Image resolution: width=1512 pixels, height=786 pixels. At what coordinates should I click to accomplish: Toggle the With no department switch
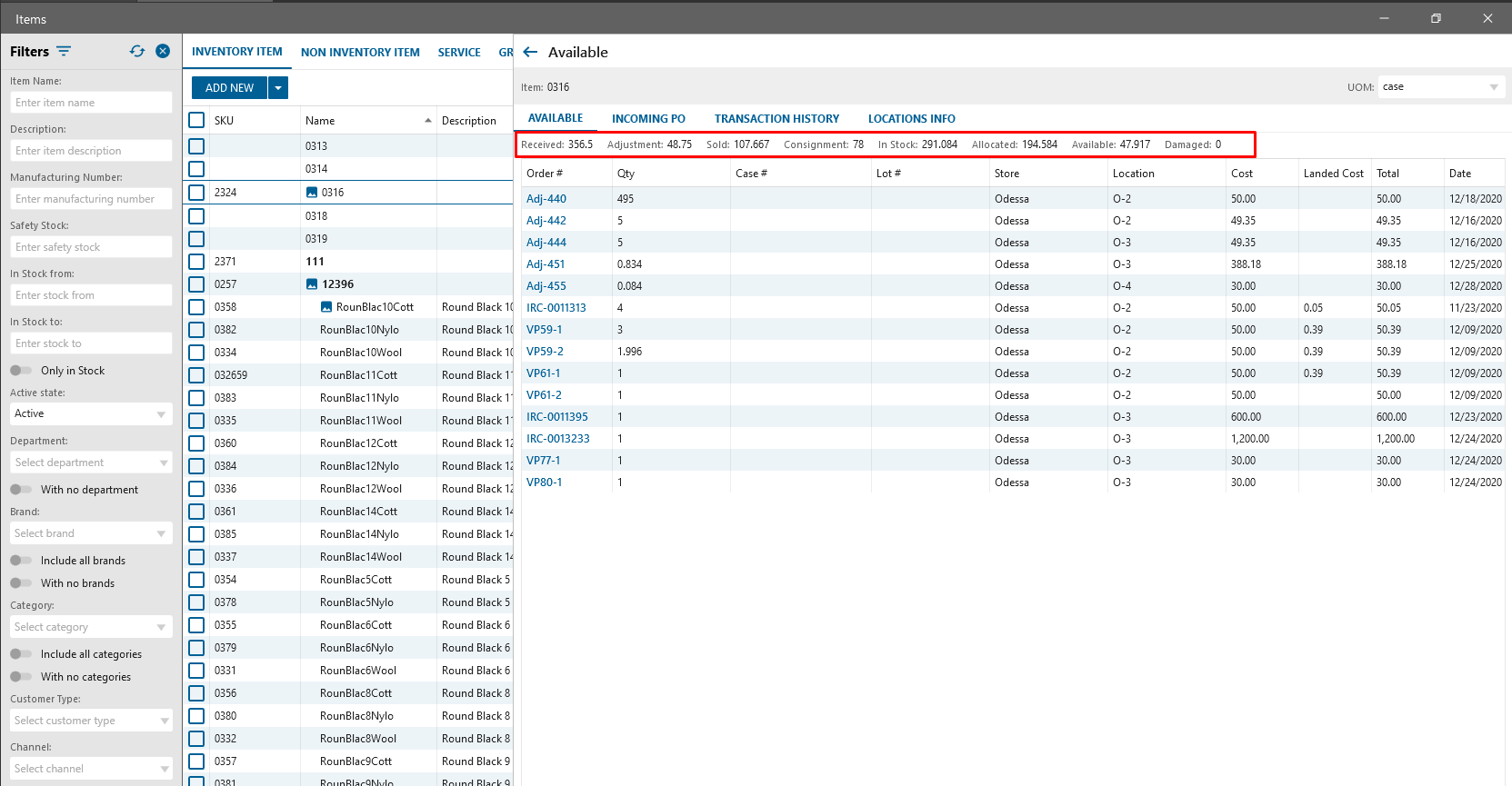(x=21, y=490)
